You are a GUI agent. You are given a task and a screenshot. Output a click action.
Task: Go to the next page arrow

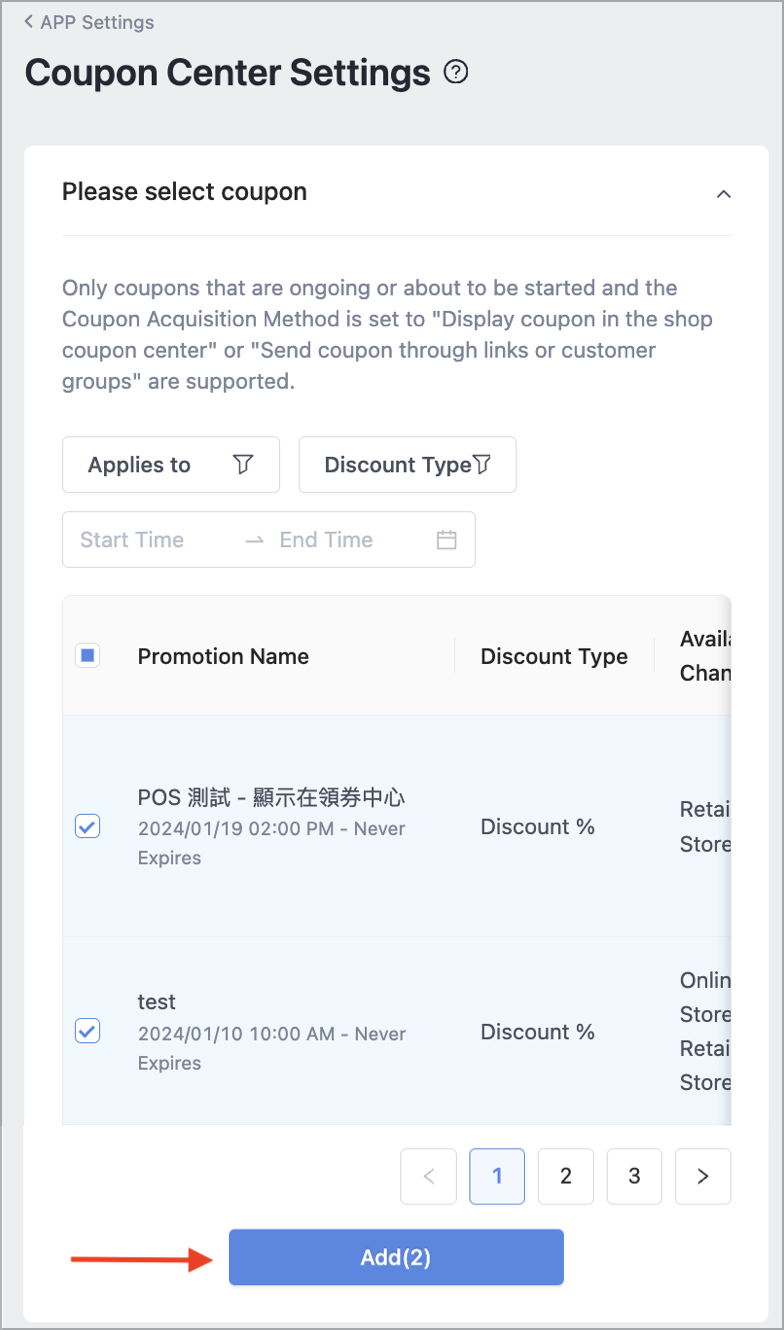point(703,1176)
